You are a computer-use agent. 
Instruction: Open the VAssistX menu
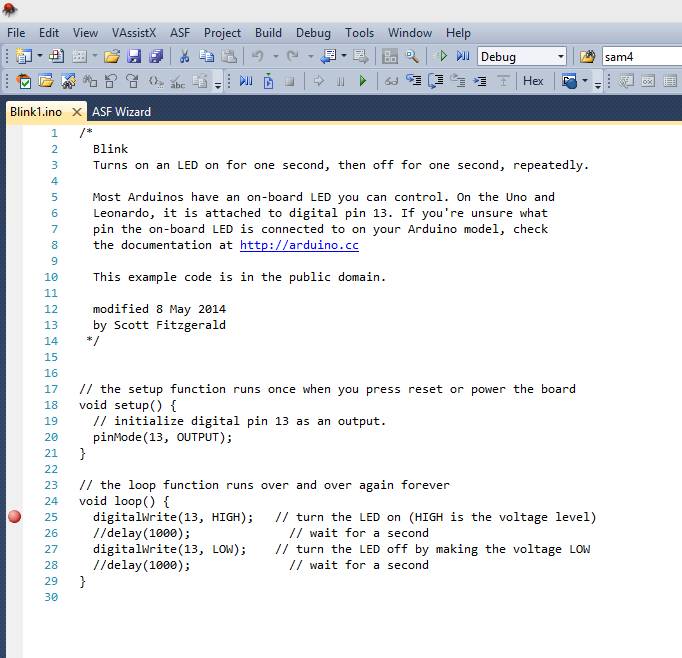(134, 33)
